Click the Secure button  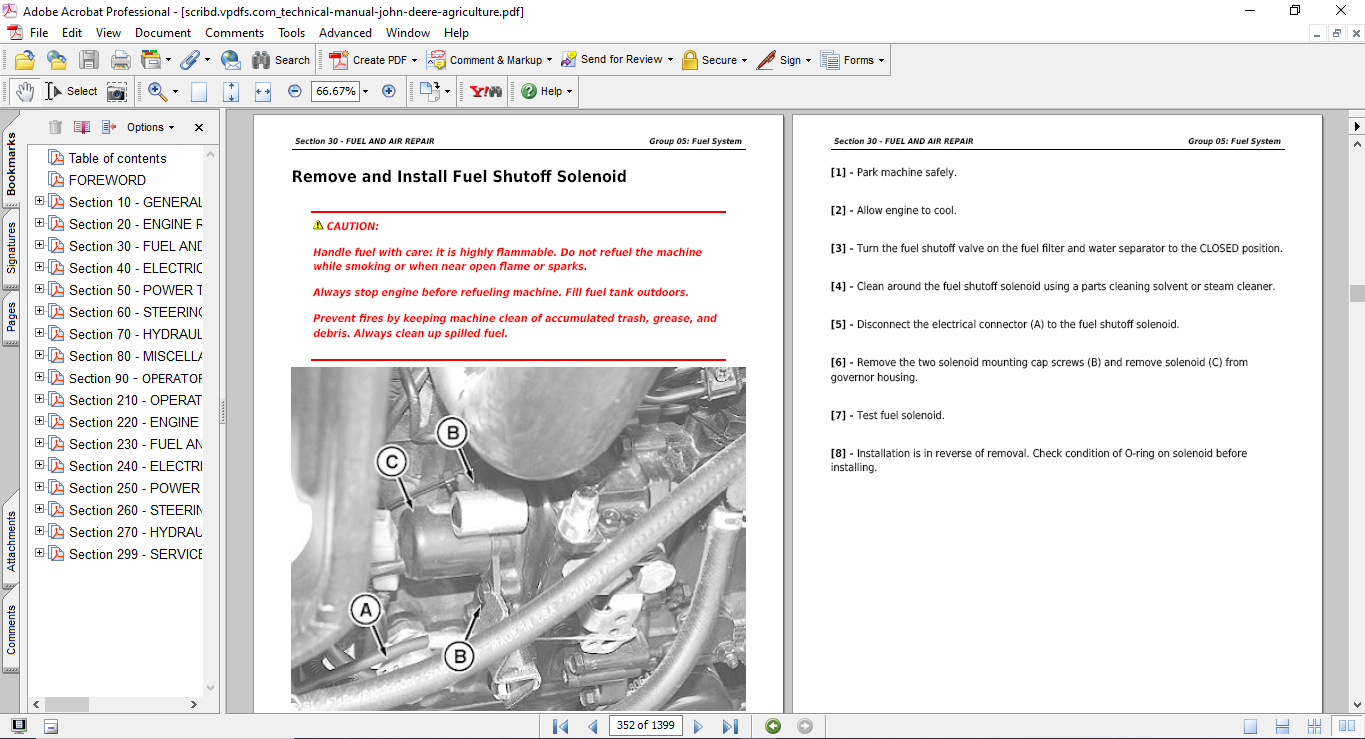[x=714, y=59]
